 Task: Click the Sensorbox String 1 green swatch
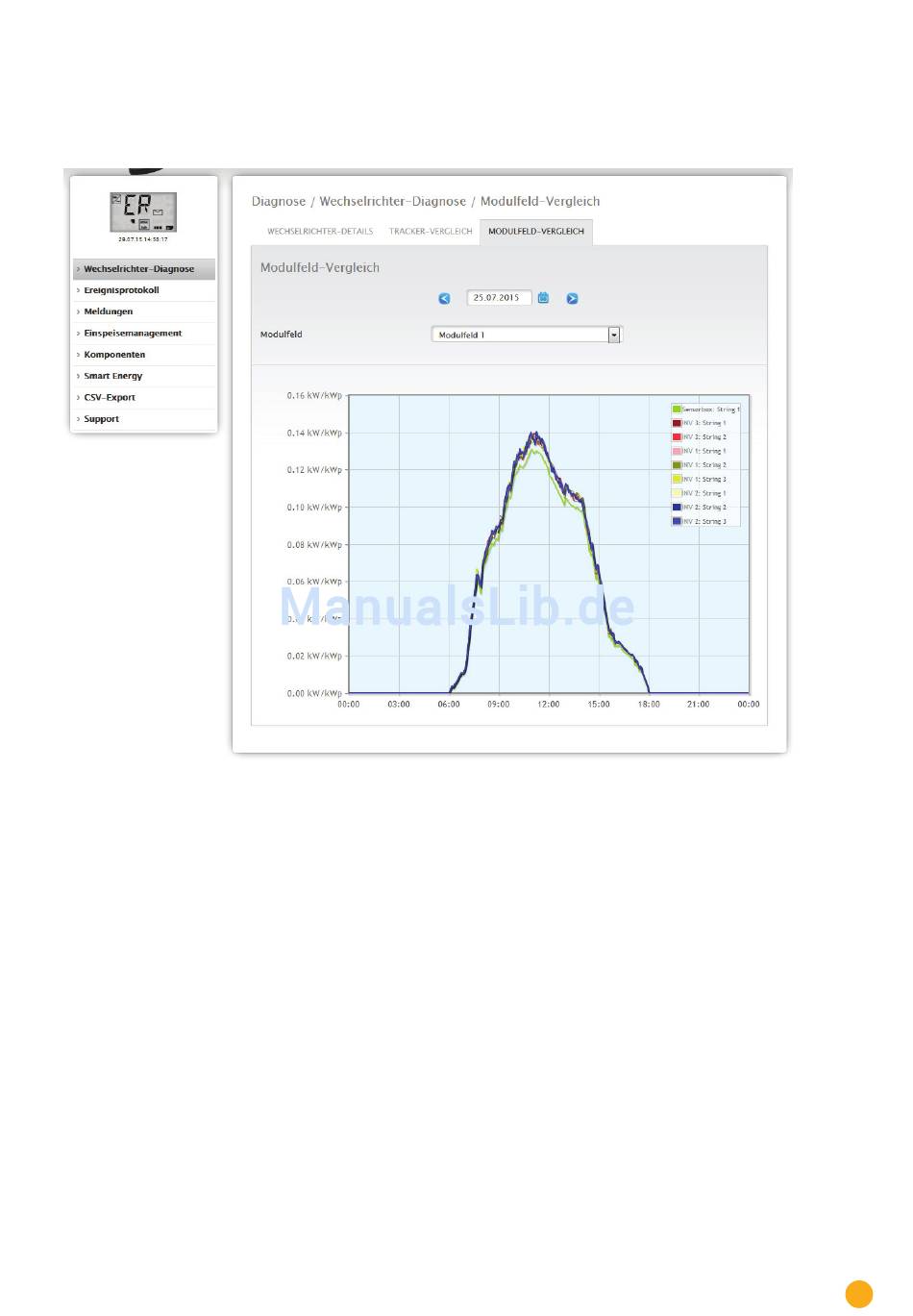(677, 410)
